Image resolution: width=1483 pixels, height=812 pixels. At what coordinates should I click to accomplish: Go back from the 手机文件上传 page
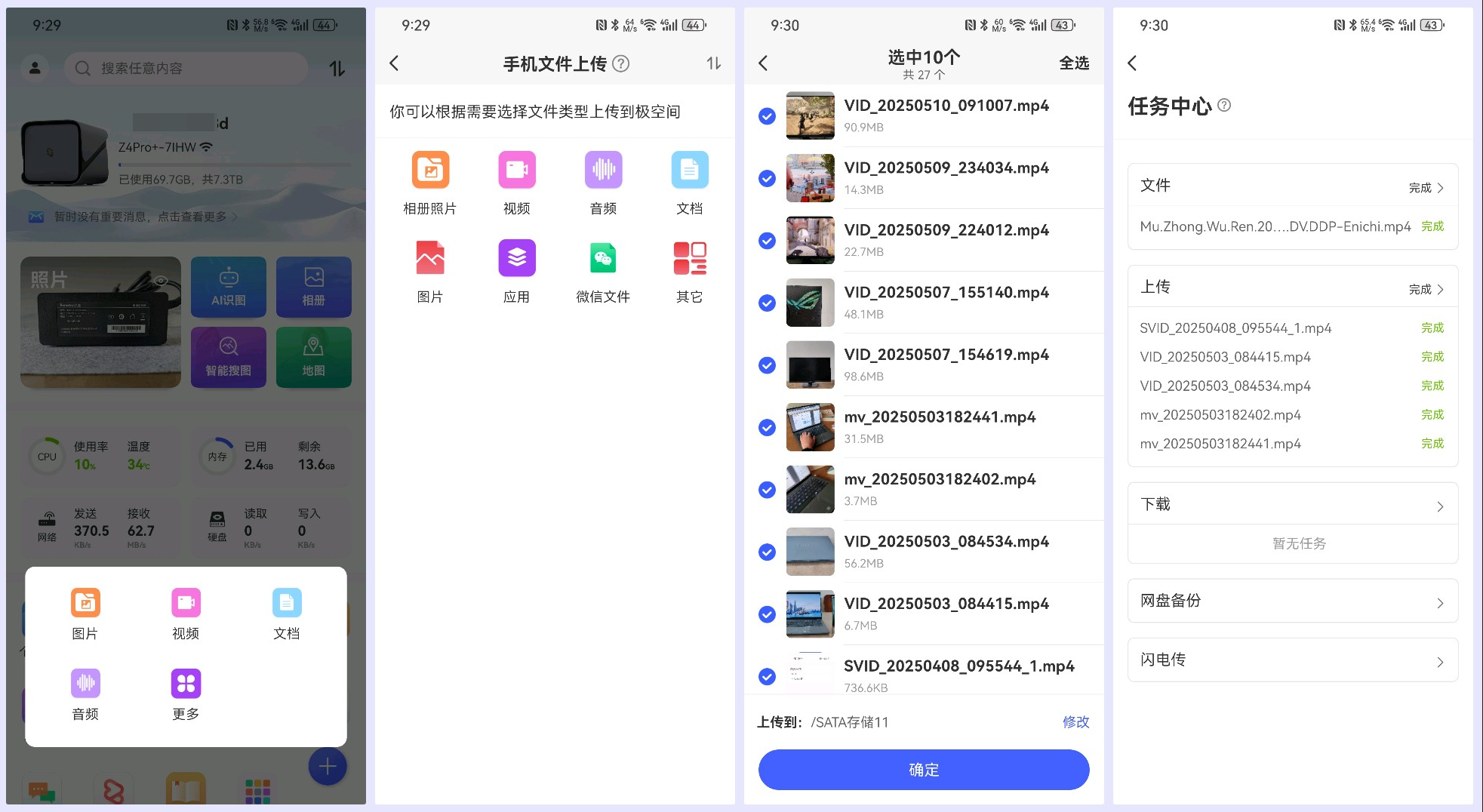[394, 63]
